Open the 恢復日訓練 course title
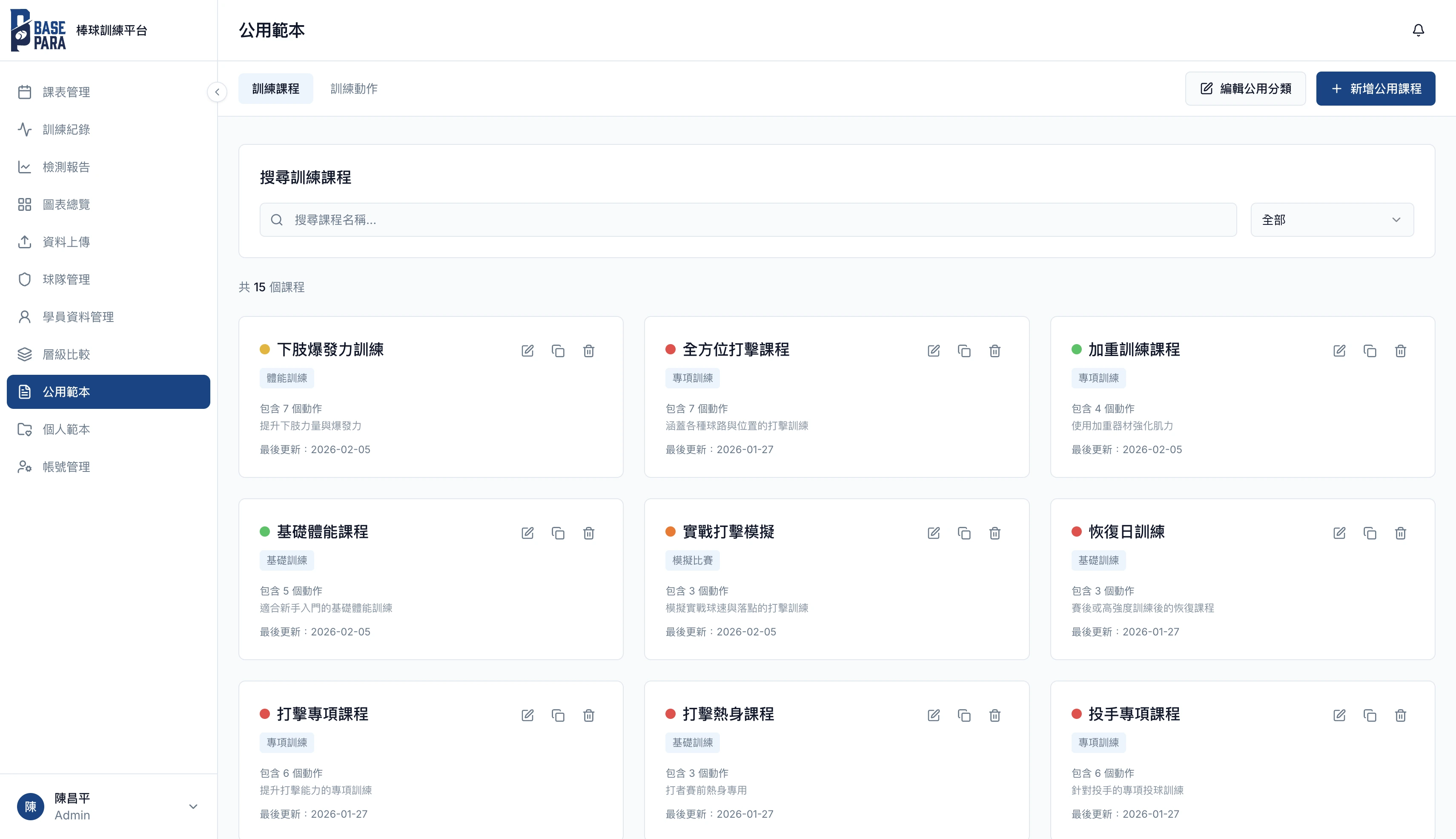Image resolution: width=1456 pixels, height=839 pixels. point(1126,531)
